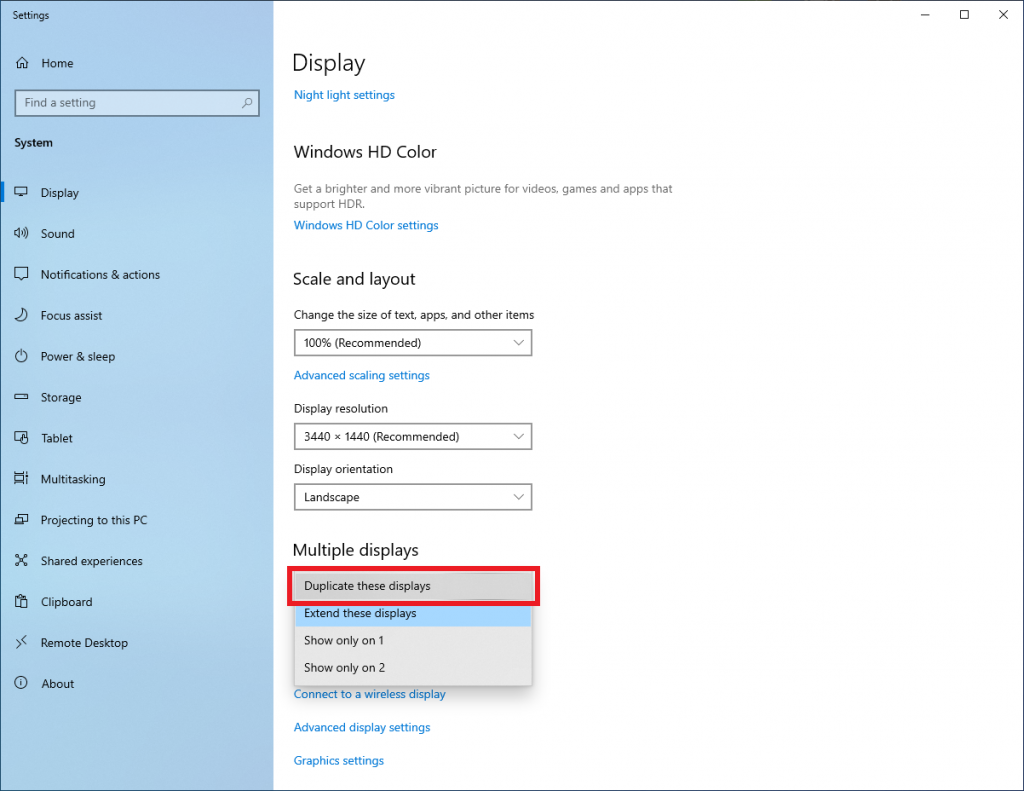Image resolution: width=1024 pixels, height=791 pixels.
Task: Open Advanced scaling settings link
Action: [362, 376]
